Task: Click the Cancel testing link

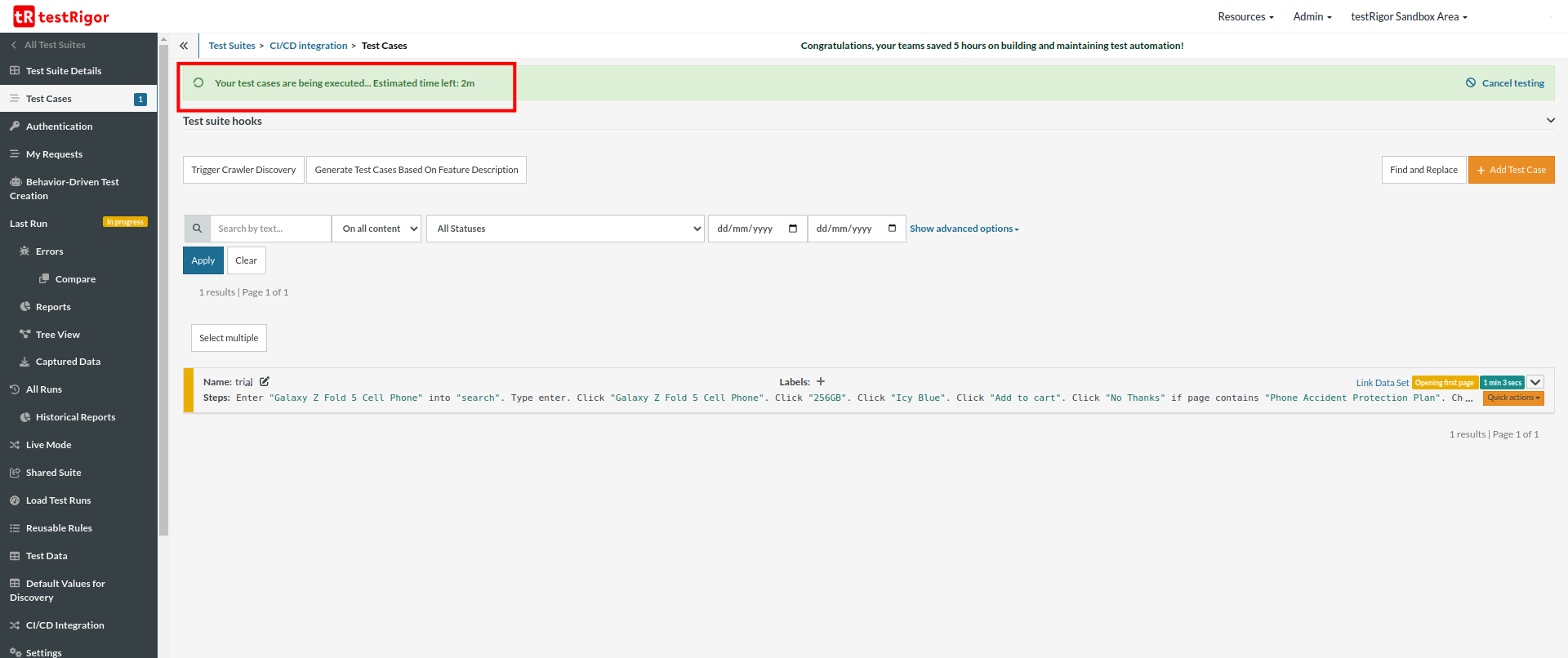Action: point(1505,83)
